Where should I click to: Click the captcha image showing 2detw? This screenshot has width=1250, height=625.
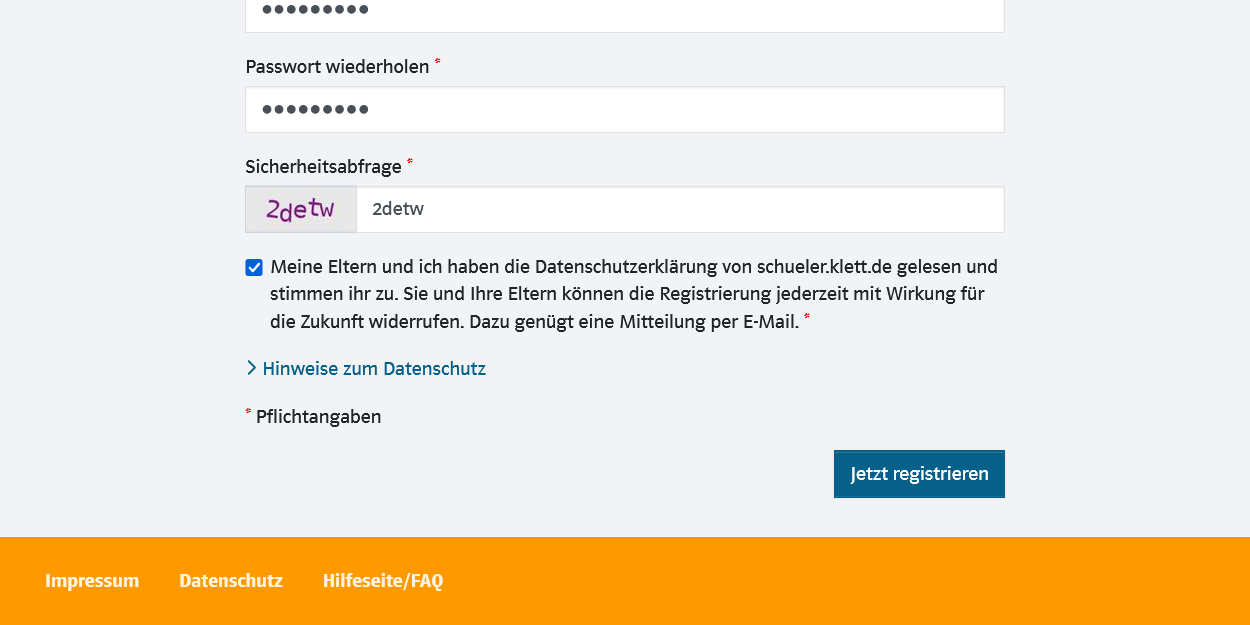coord(301,209)
